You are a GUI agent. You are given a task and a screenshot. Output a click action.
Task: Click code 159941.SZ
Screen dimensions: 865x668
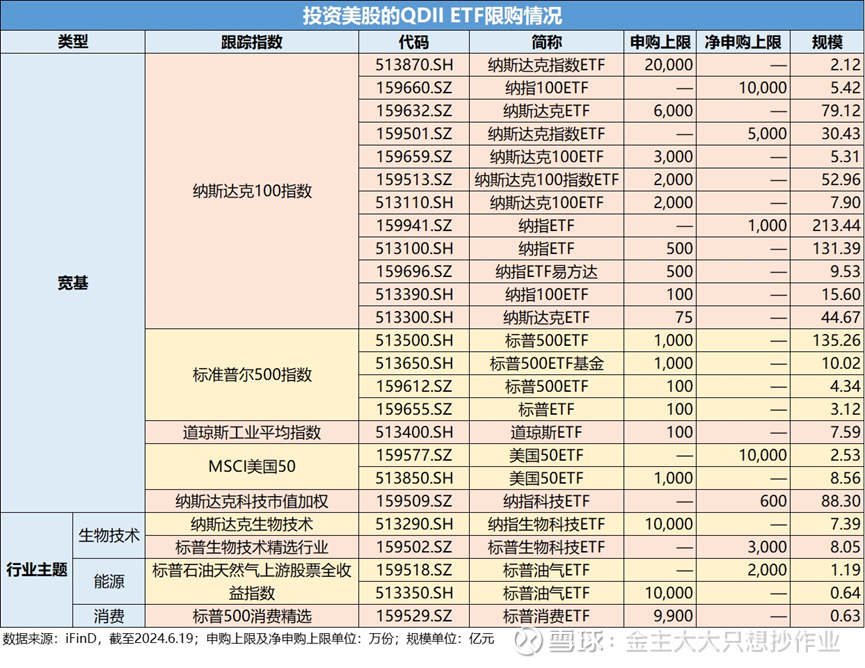coord(414,226)
